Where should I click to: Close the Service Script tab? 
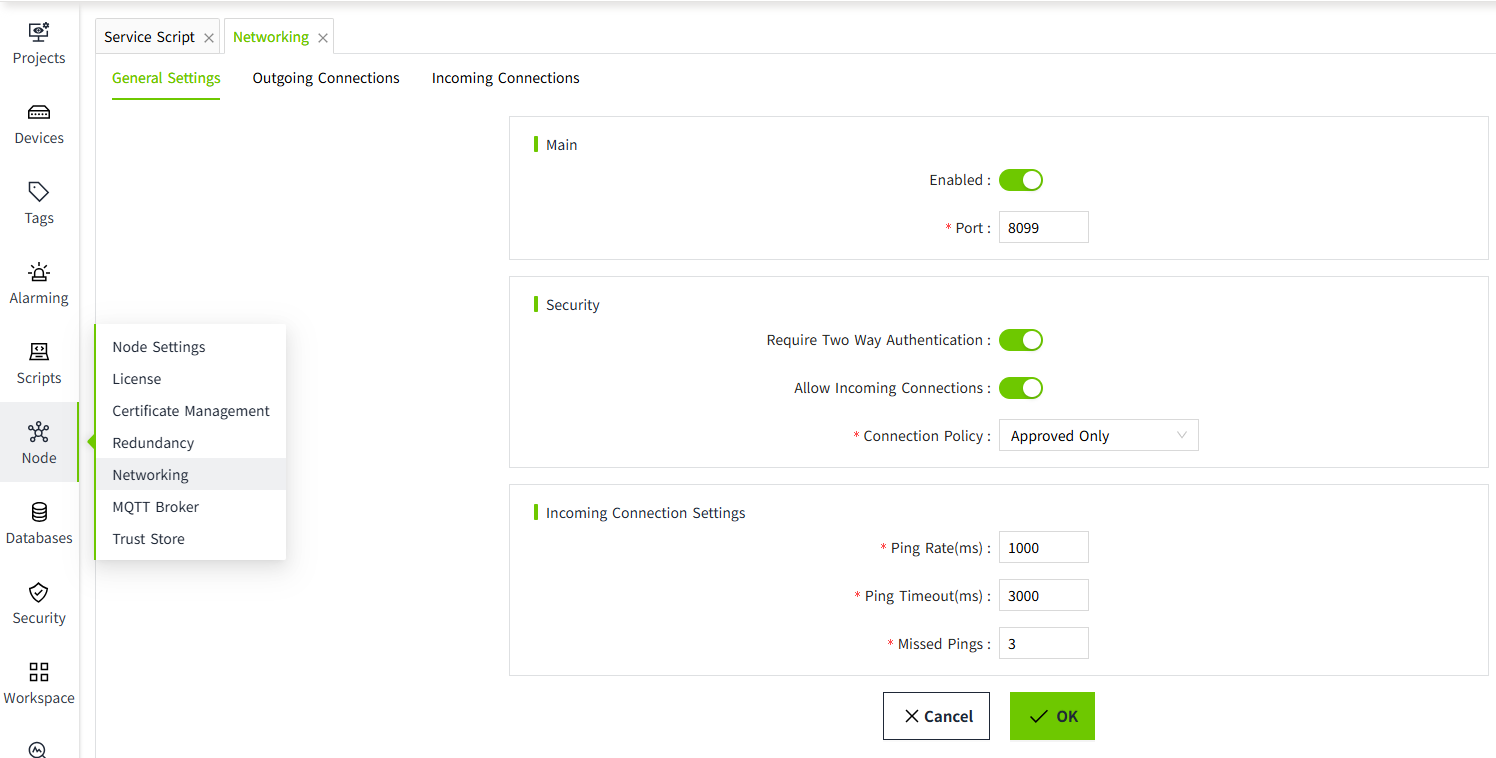tap(209, 38)
